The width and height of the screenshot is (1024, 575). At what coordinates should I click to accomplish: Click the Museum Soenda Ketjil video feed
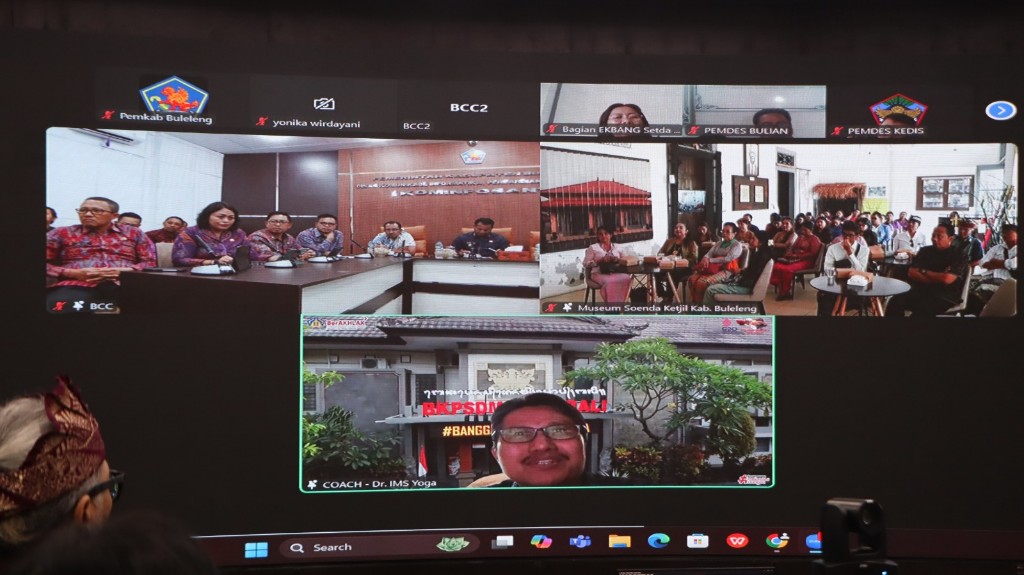click(x=778, y=228)
